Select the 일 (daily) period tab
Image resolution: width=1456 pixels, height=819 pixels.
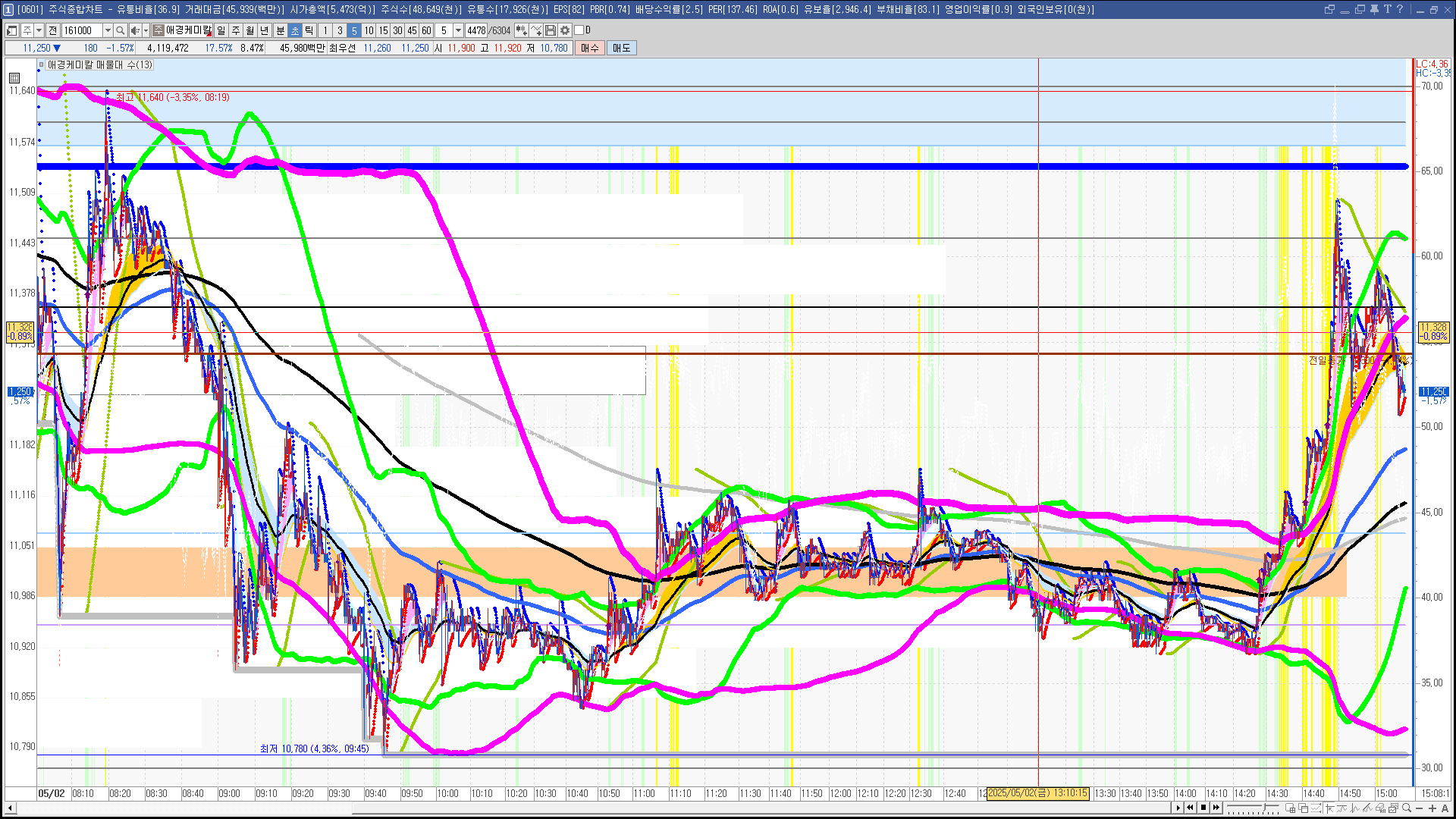coord(221,30)
